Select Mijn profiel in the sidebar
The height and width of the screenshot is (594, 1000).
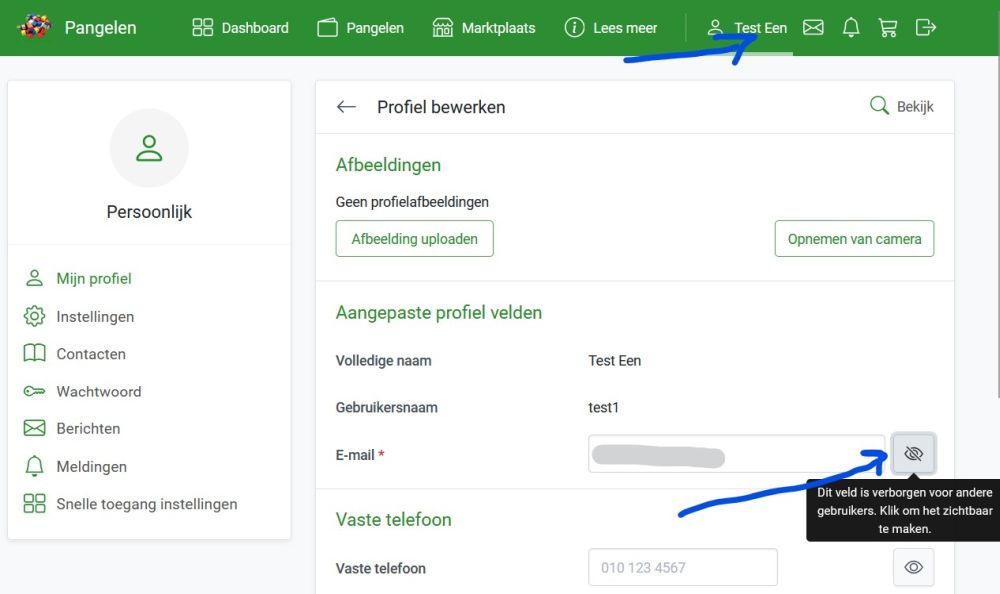(x=78, y=278)
